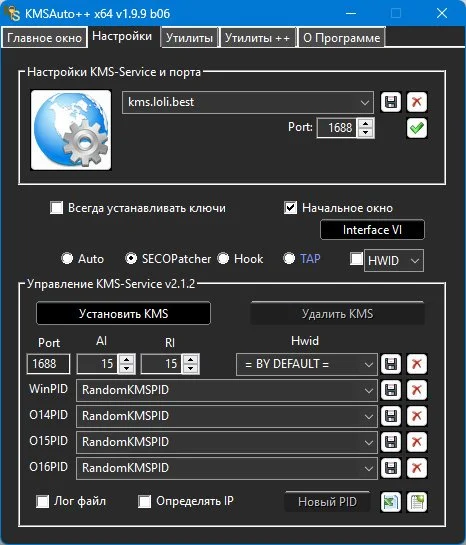Click the AI value field
Screen dimensions: 466x545
tap(98, 364)
